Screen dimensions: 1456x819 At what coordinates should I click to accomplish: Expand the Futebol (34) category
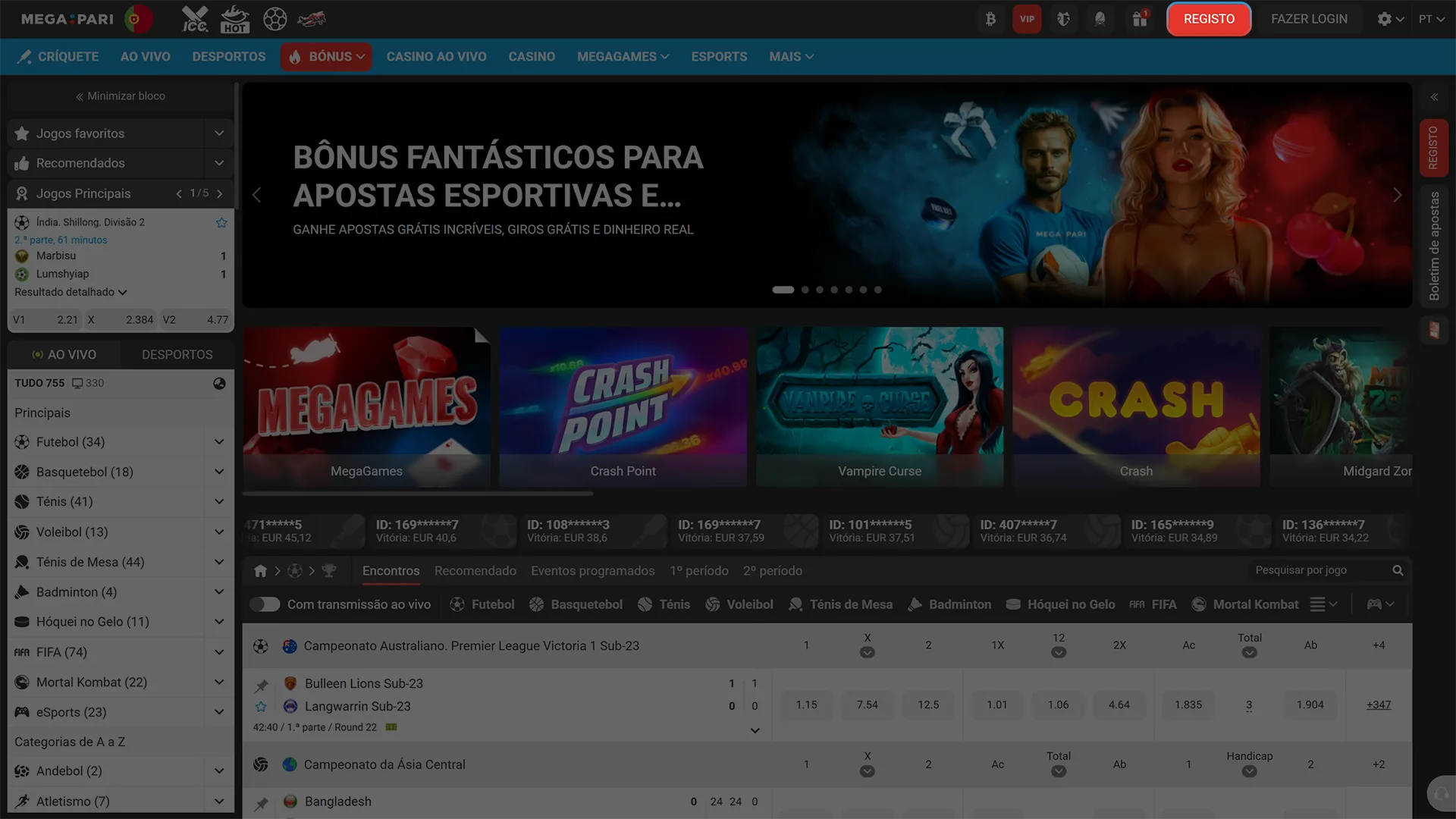218,442
